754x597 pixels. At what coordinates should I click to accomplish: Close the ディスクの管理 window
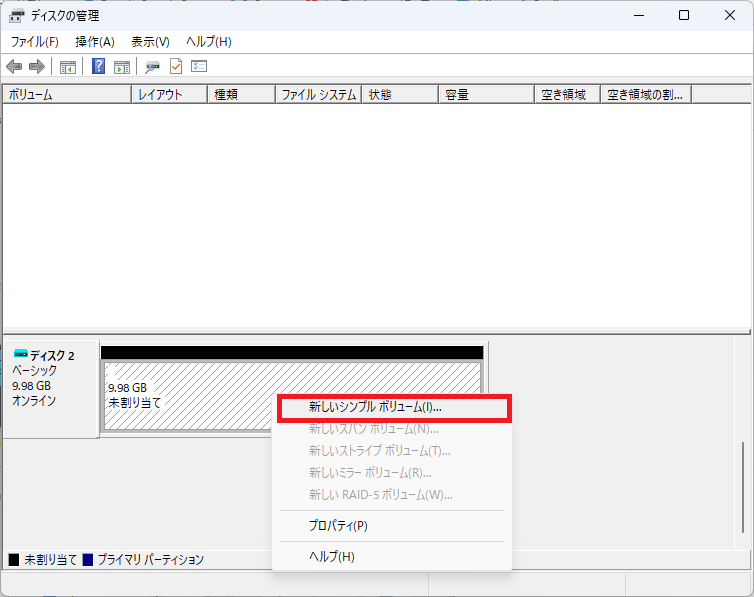pos(729,15)
